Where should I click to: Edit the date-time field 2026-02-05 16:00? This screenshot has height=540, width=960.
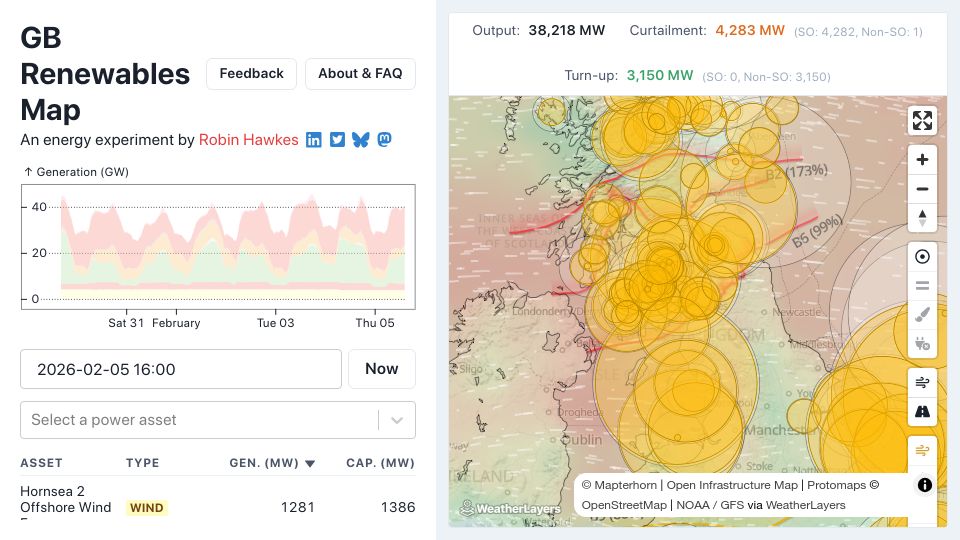[181, 369]
